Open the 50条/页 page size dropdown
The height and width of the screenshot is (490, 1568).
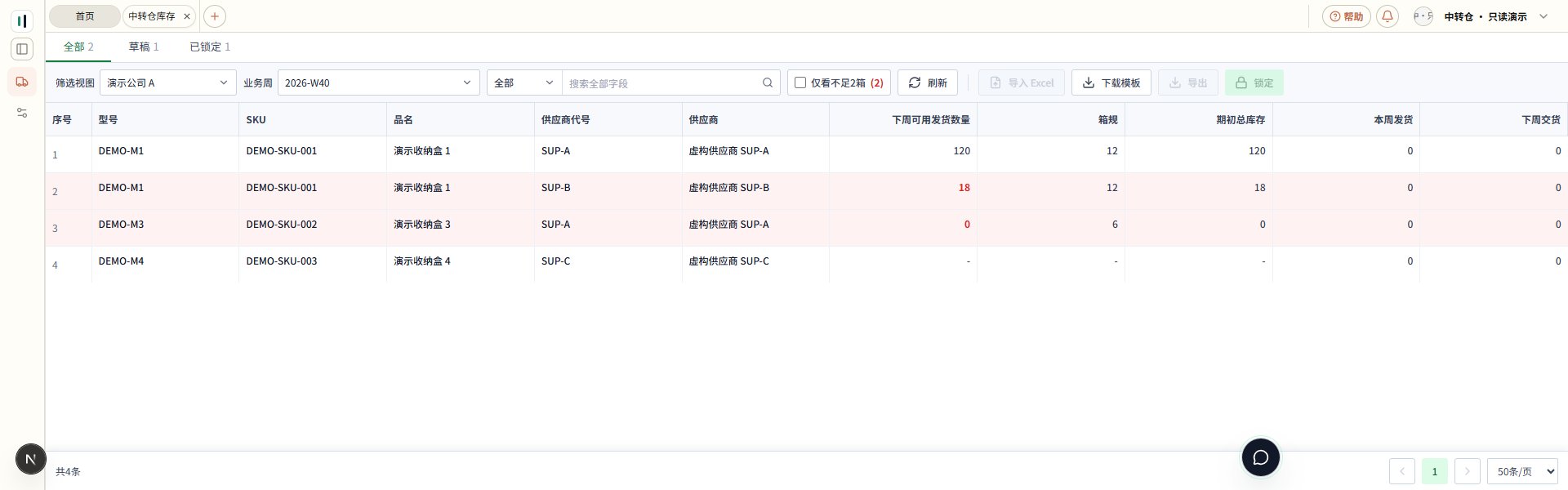1523,471
